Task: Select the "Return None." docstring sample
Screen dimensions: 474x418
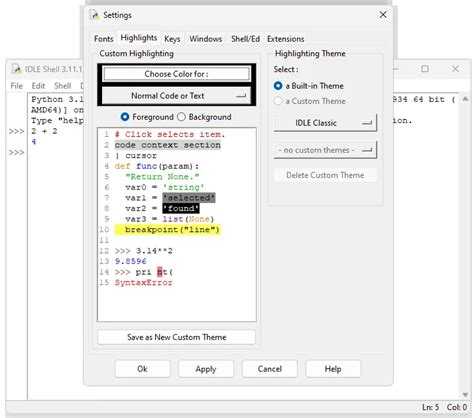Action: (x=162, y=177)
